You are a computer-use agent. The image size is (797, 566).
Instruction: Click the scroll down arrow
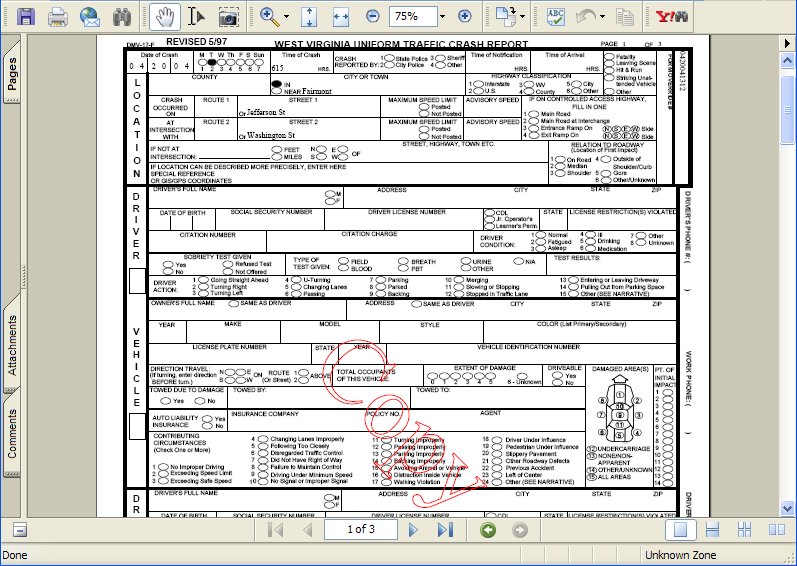point(787,508)
